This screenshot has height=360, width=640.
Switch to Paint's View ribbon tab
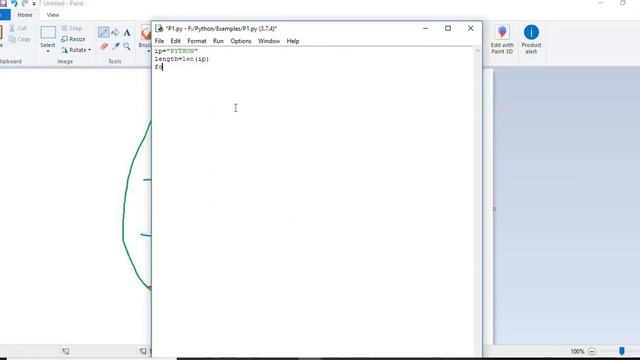pyautogui.click(x=53, y=15)
